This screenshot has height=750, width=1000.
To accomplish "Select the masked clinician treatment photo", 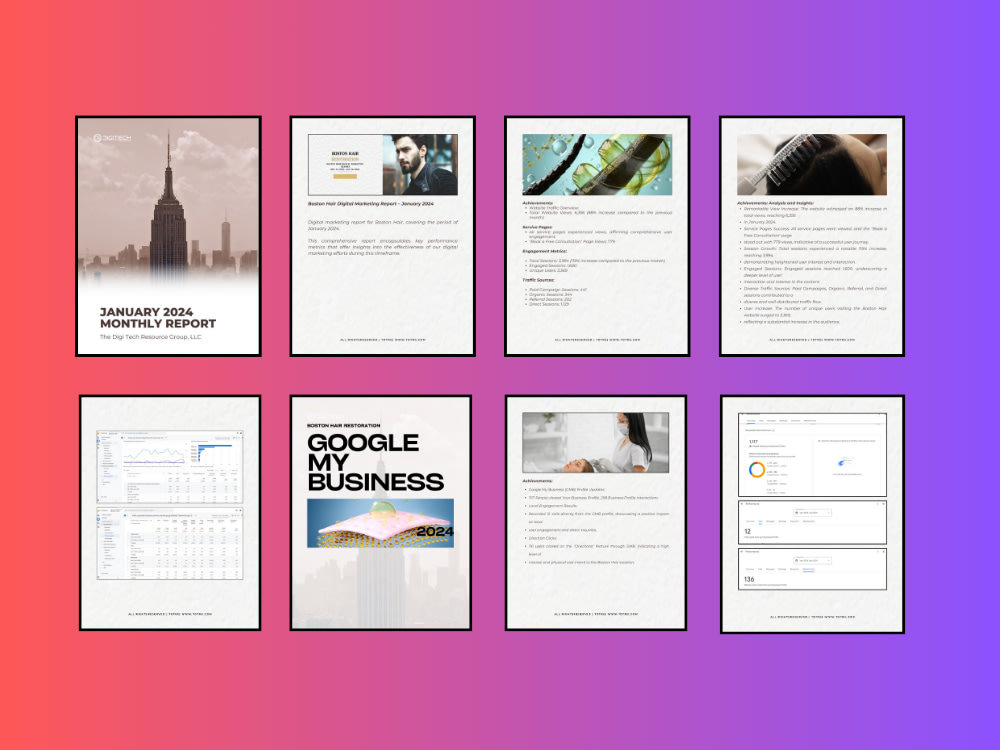I will [596, 442].
